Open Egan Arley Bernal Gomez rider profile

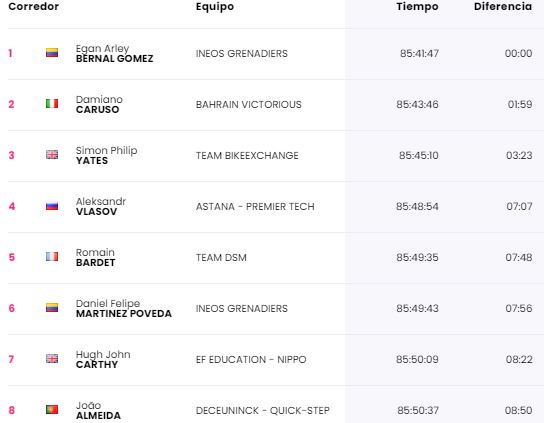click(114, 53)
